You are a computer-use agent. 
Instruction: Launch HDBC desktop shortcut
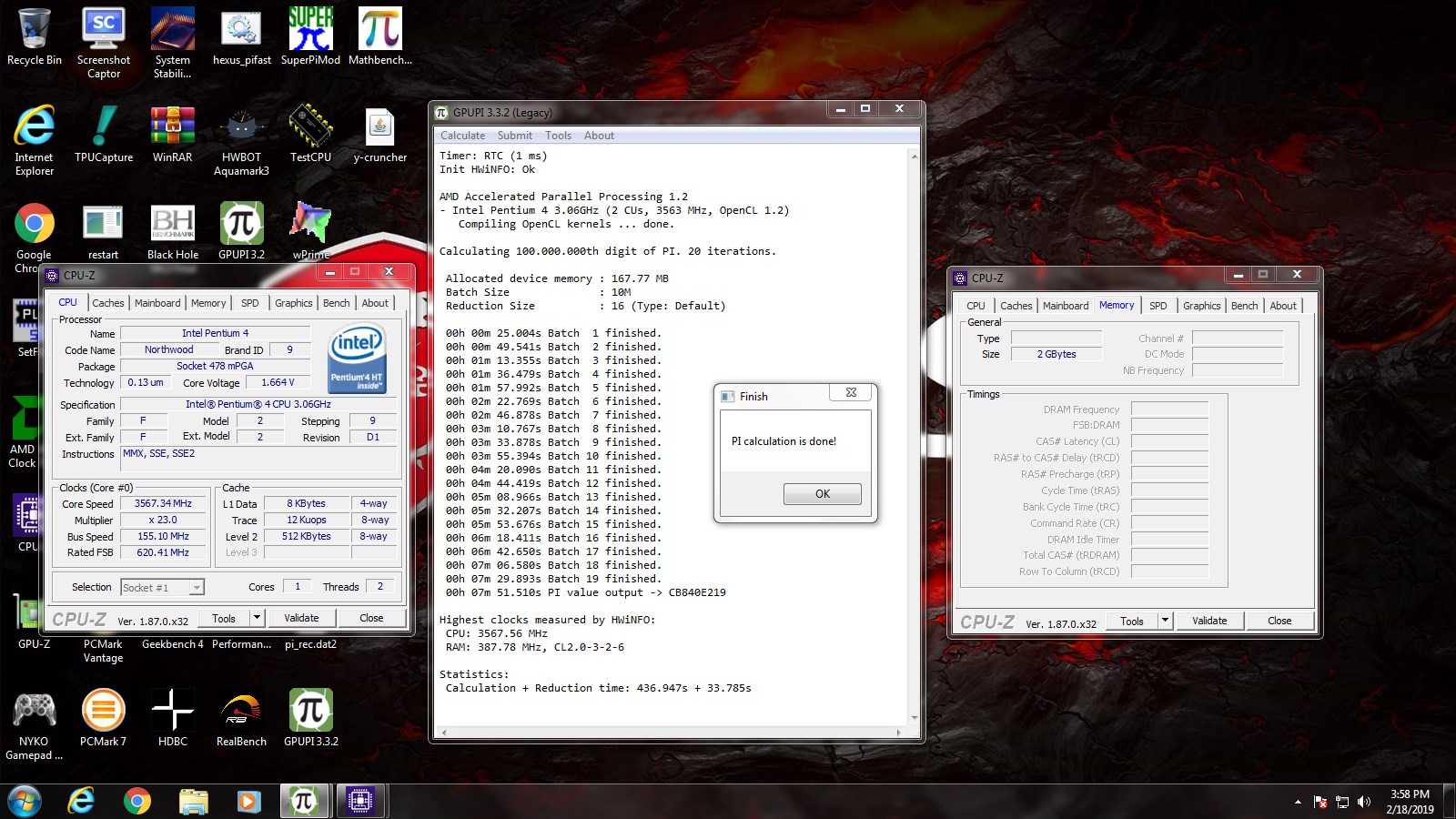point(173,719)
